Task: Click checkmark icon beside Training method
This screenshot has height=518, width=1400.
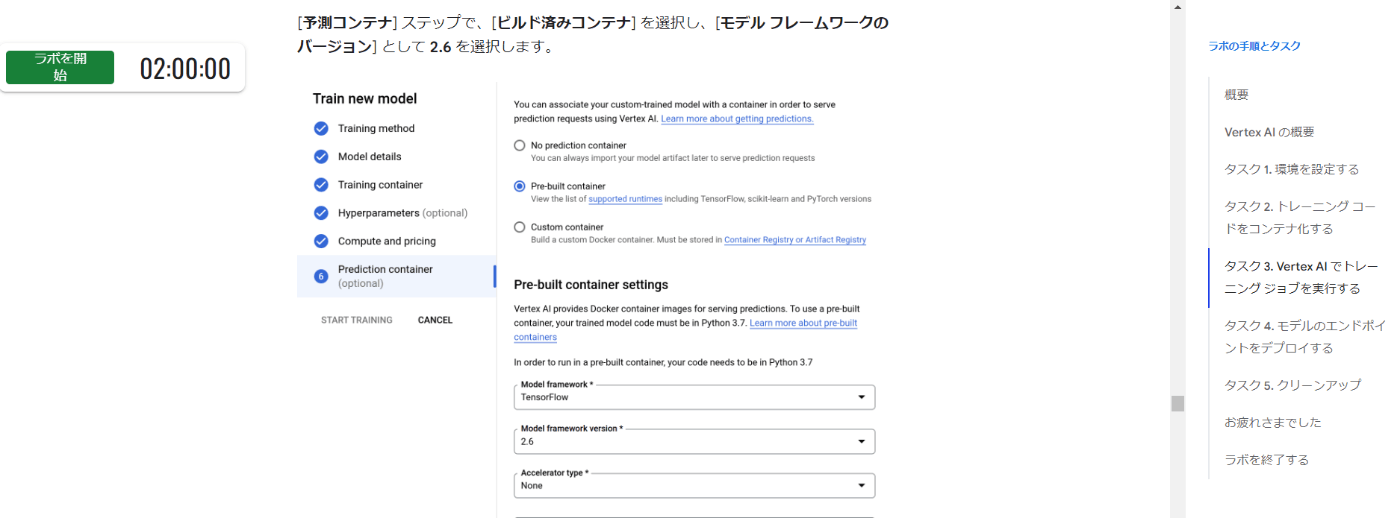Action: coord(321,128)
